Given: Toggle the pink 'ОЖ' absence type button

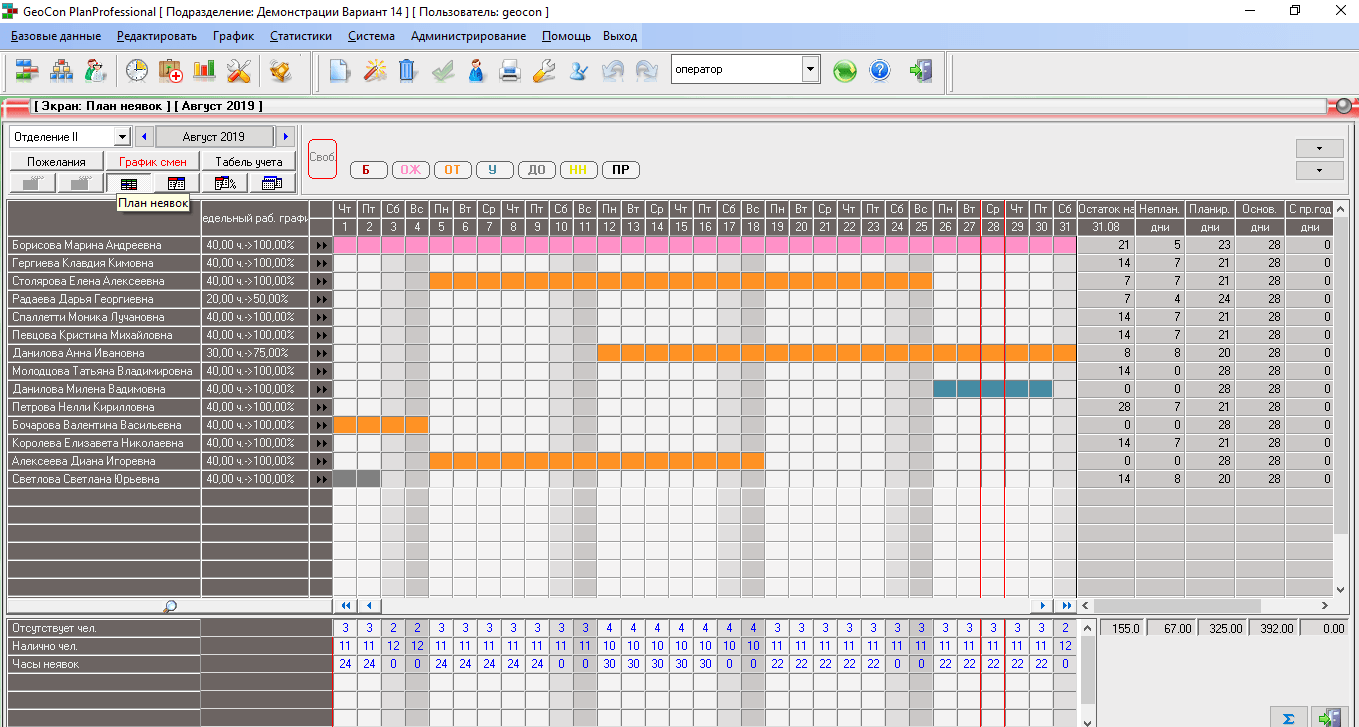Looking at the screenshot, I should point(410,170).
